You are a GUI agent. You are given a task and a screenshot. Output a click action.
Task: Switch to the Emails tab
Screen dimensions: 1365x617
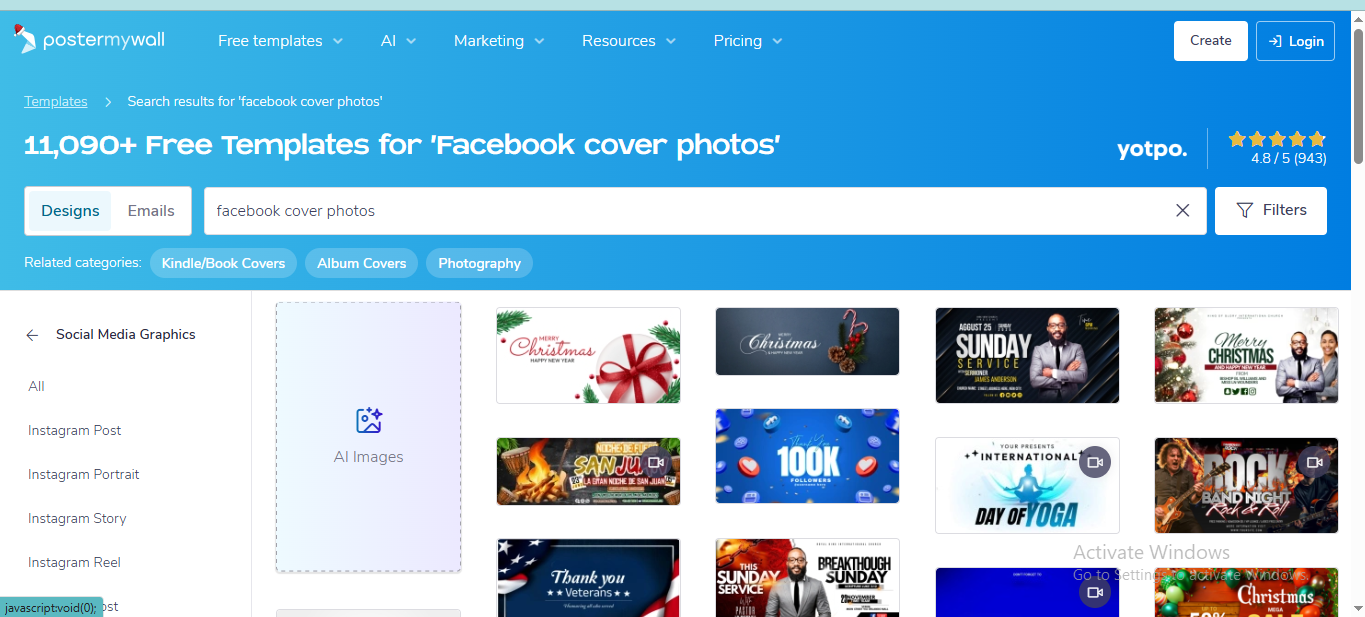tap(150, 210)
